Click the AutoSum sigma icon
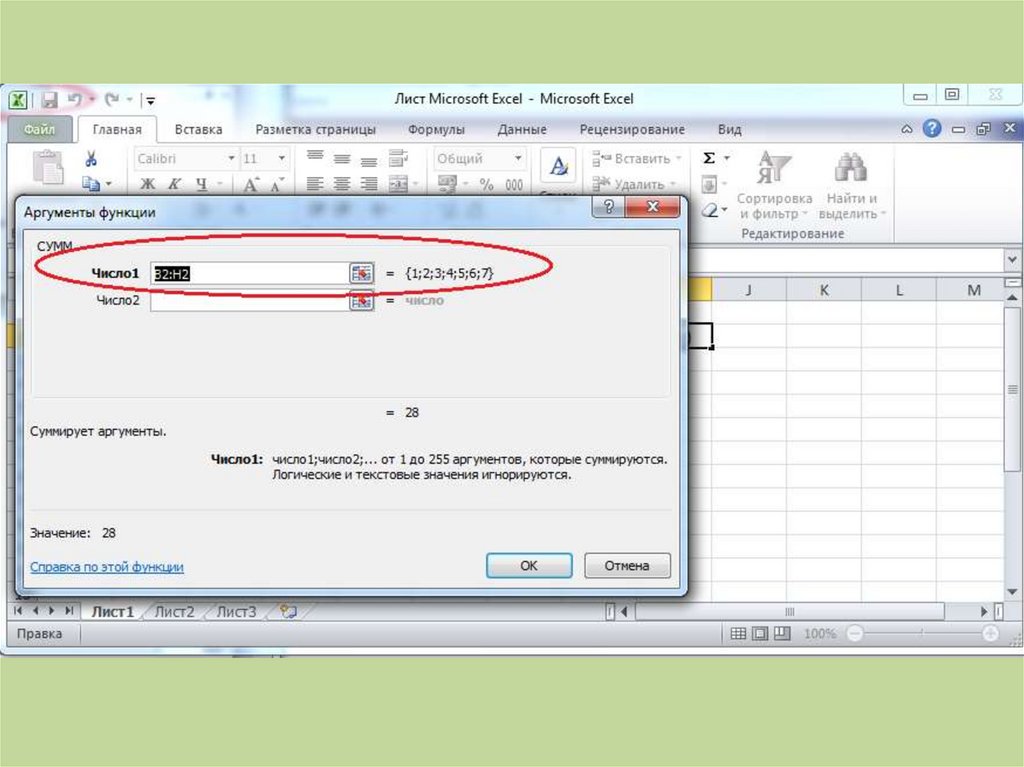 [x=709, y=158]
